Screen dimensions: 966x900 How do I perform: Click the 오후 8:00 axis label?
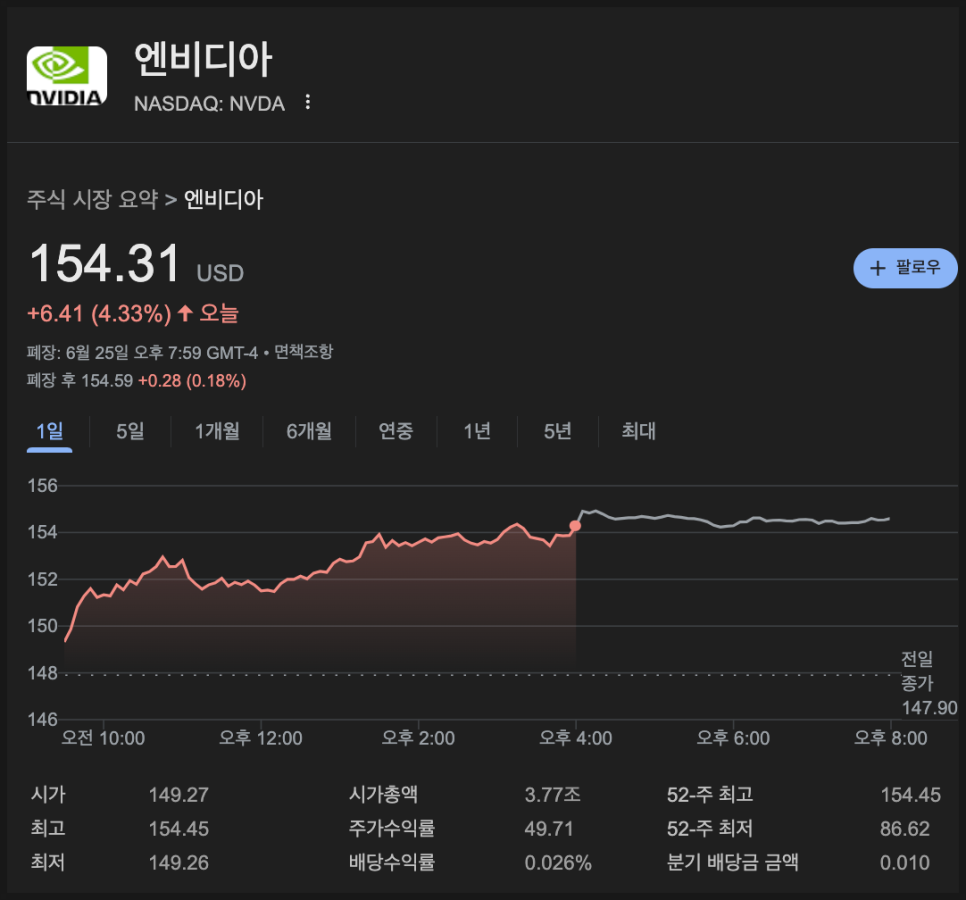click(890, 738)
